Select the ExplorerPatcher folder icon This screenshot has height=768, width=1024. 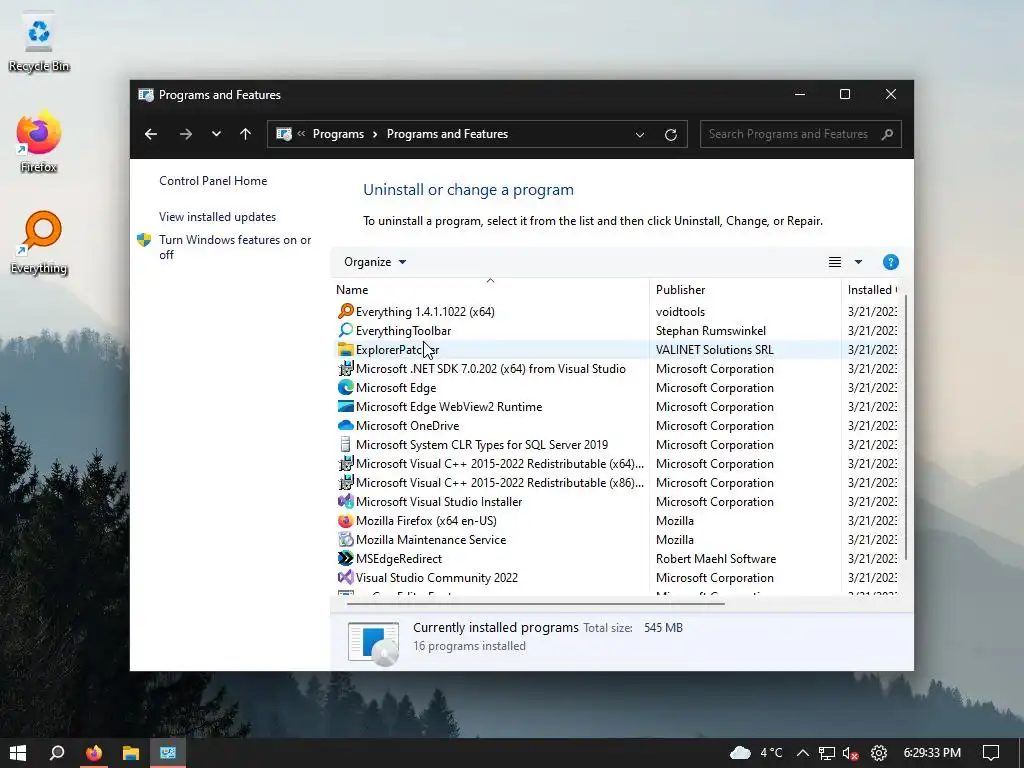click(x=345, y=349)
